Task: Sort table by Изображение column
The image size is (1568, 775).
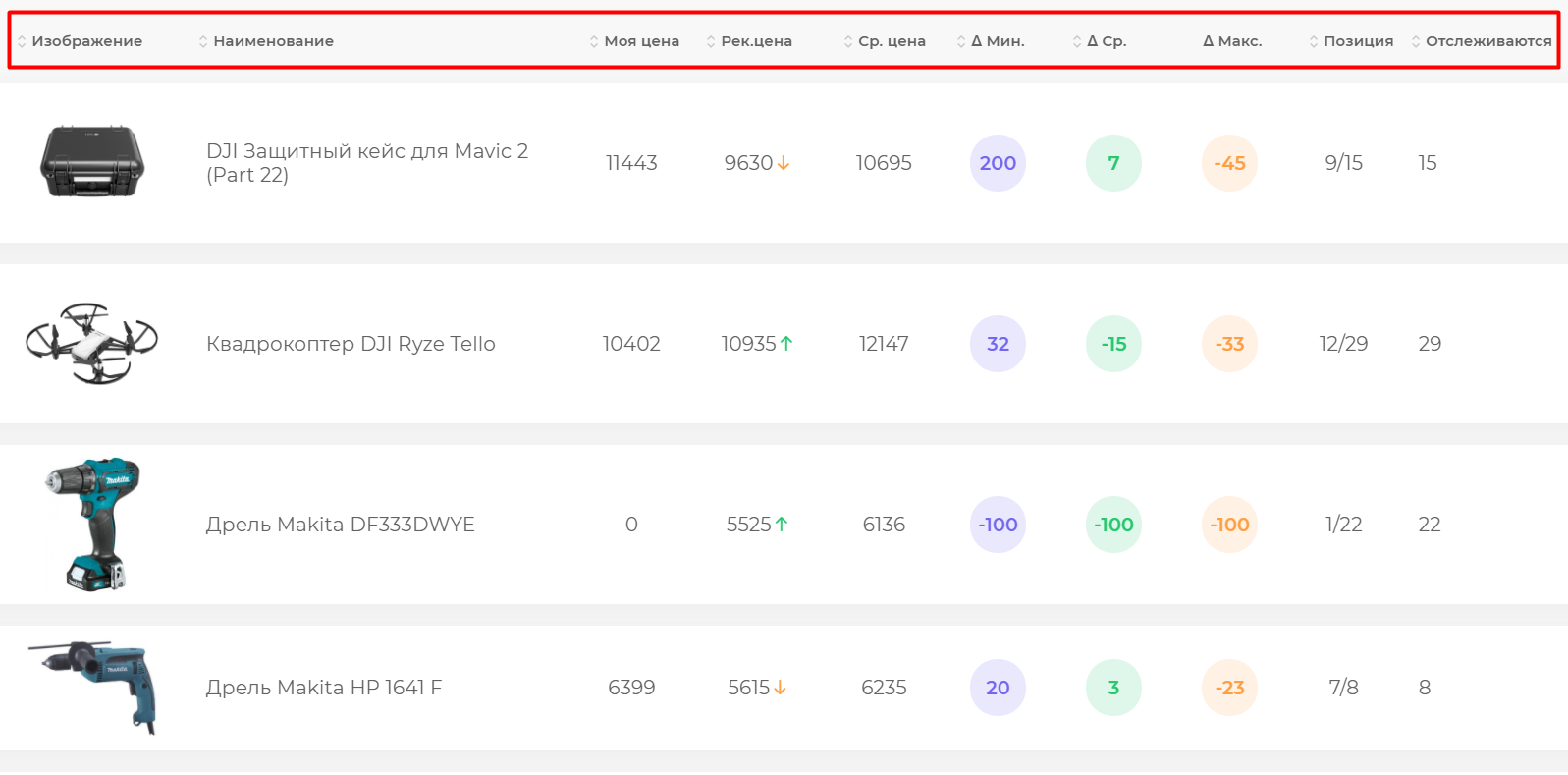Action: [x=81, y=41]
